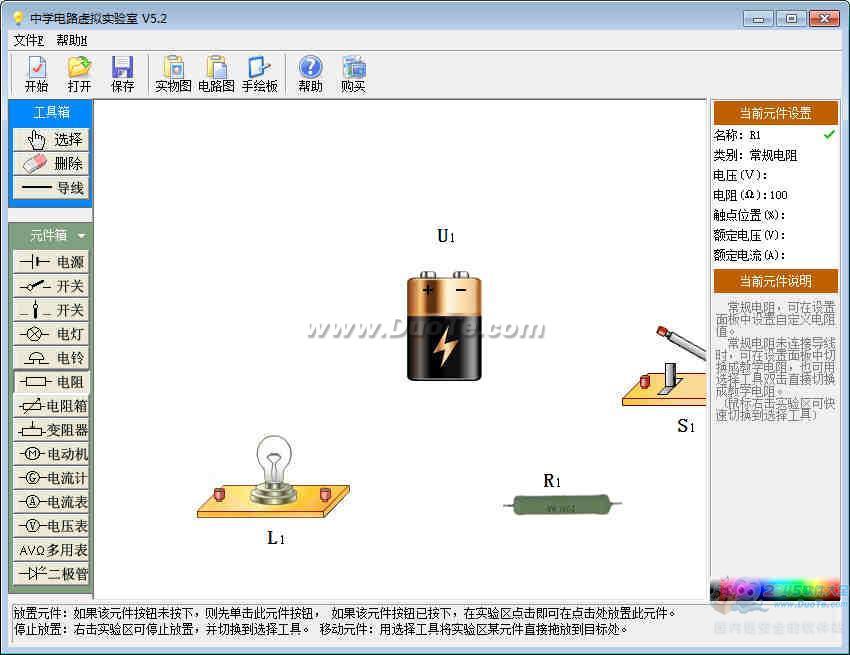
Task: Pick the 变阻器 rheostat component
Action: [x=51, y=430]
